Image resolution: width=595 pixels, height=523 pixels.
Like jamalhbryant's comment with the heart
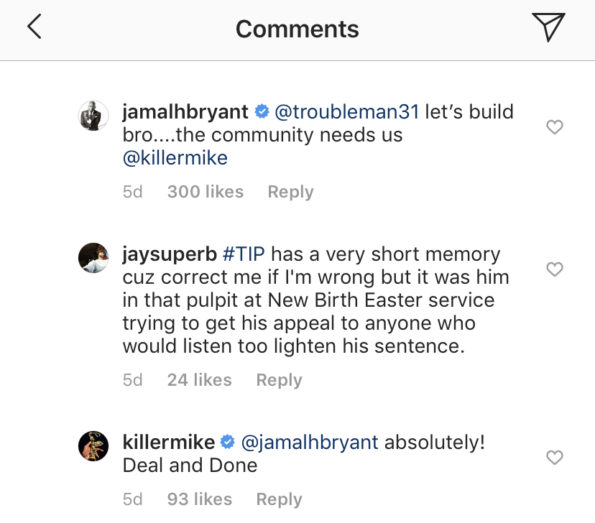coord(554,127)
